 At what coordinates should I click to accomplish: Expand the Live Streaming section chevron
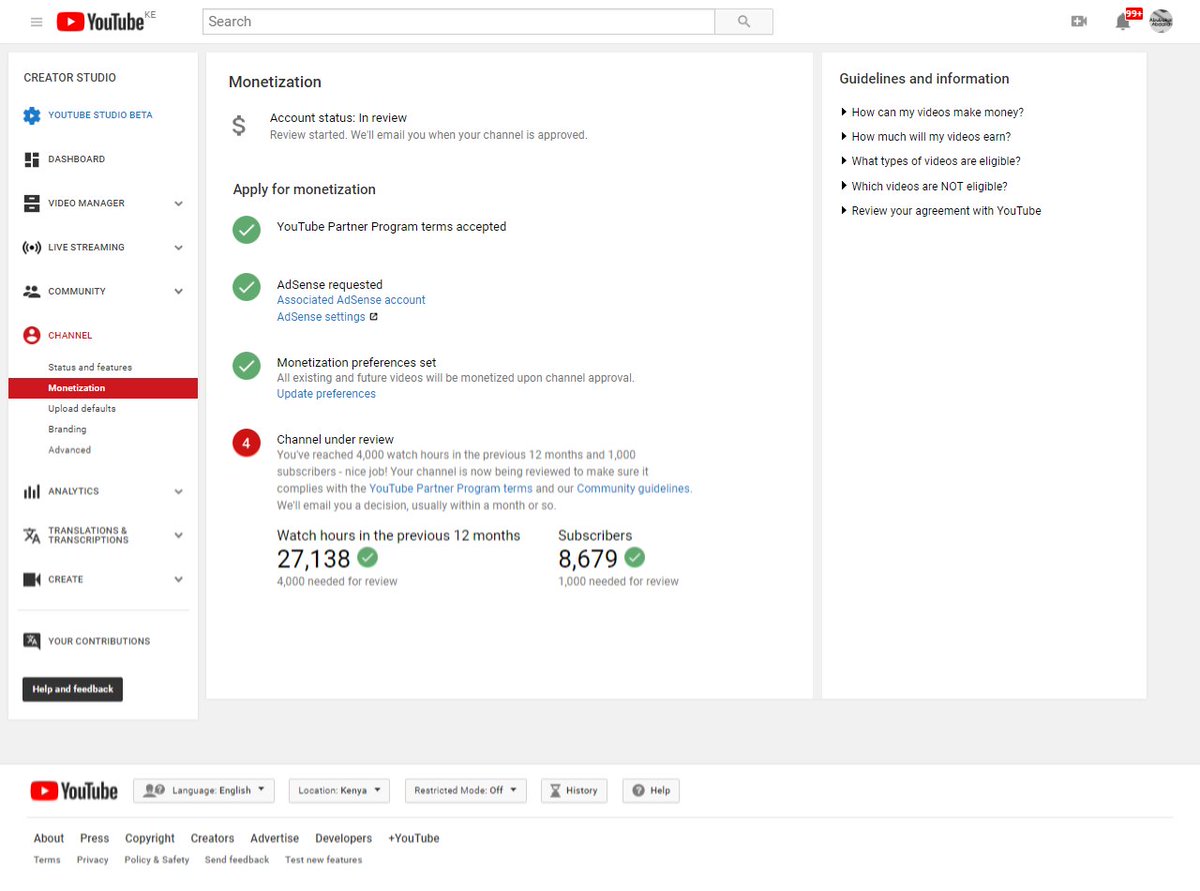(179, 247)
